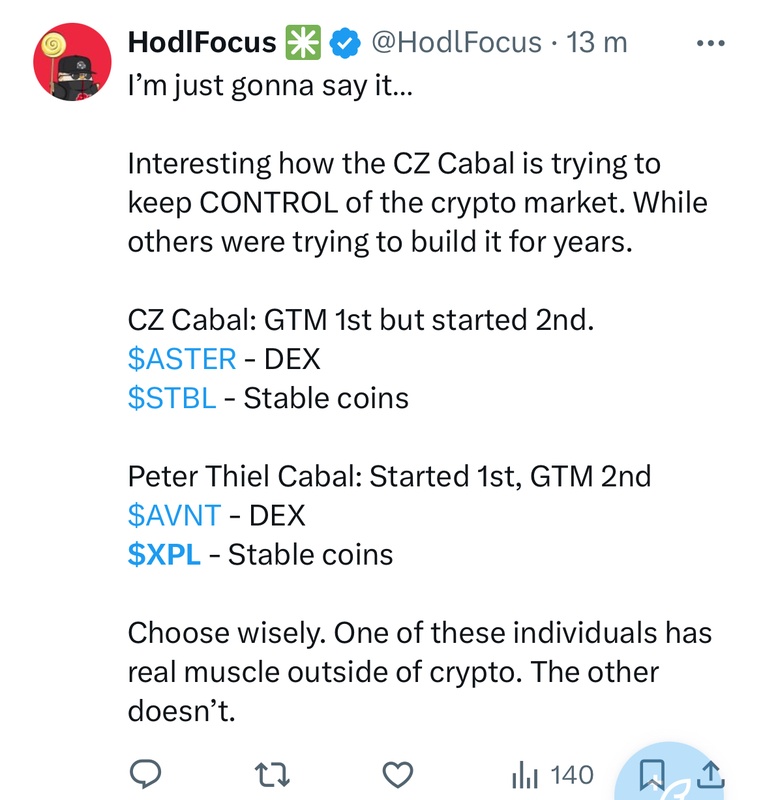Click the 140 view count number
The width and height of the screenshot is (763, 800).
coord(571,775)
